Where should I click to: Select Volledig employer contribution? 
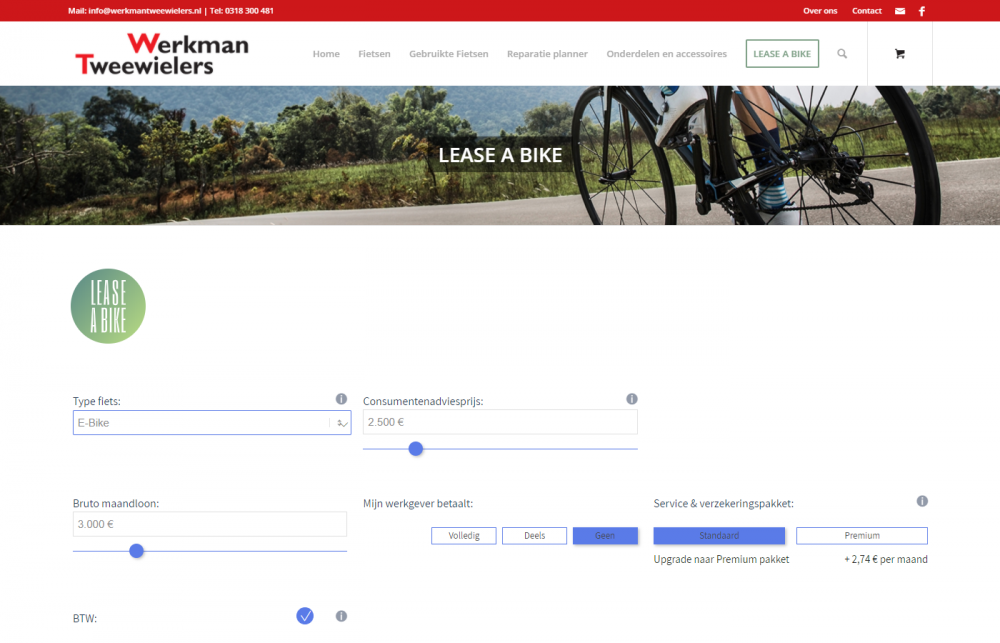coord(464,536)
